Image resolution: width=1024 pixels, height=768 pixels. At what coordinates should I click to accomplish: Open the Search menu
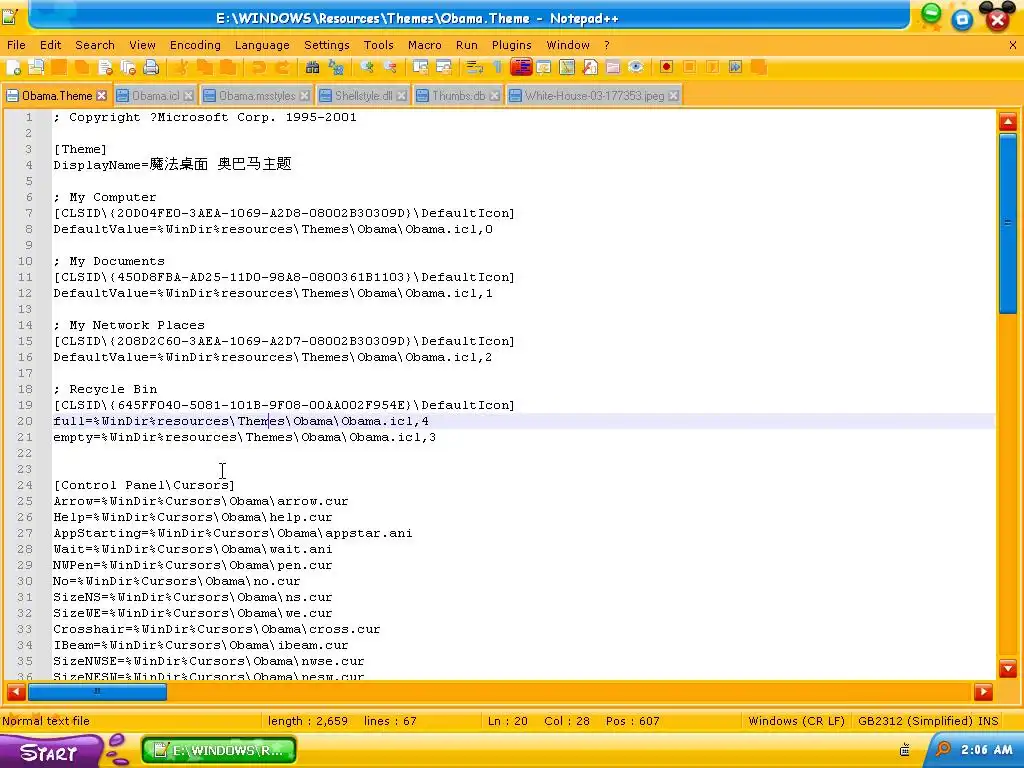click(95, 45)
